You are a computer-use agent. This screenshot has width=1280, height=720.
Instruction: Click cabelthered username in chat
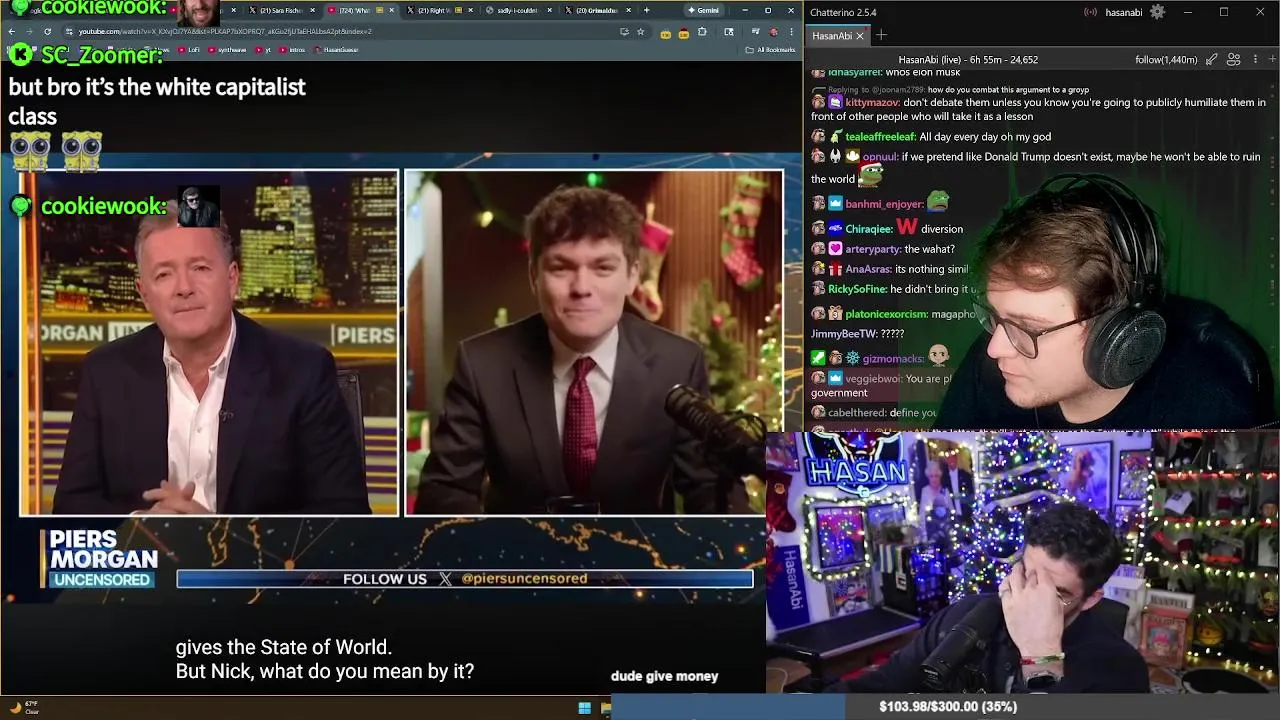point(857,413)
